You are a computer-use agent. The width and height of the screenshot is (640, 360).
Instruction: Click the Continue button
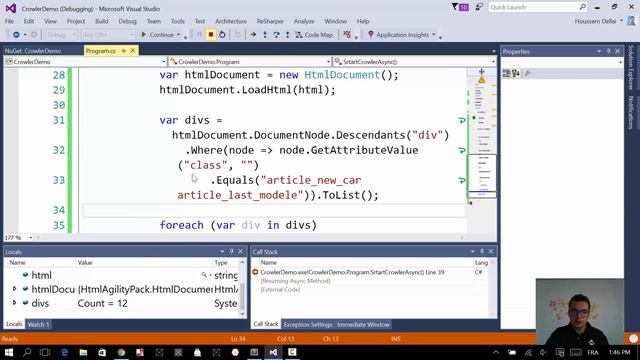tap(158, 35)
